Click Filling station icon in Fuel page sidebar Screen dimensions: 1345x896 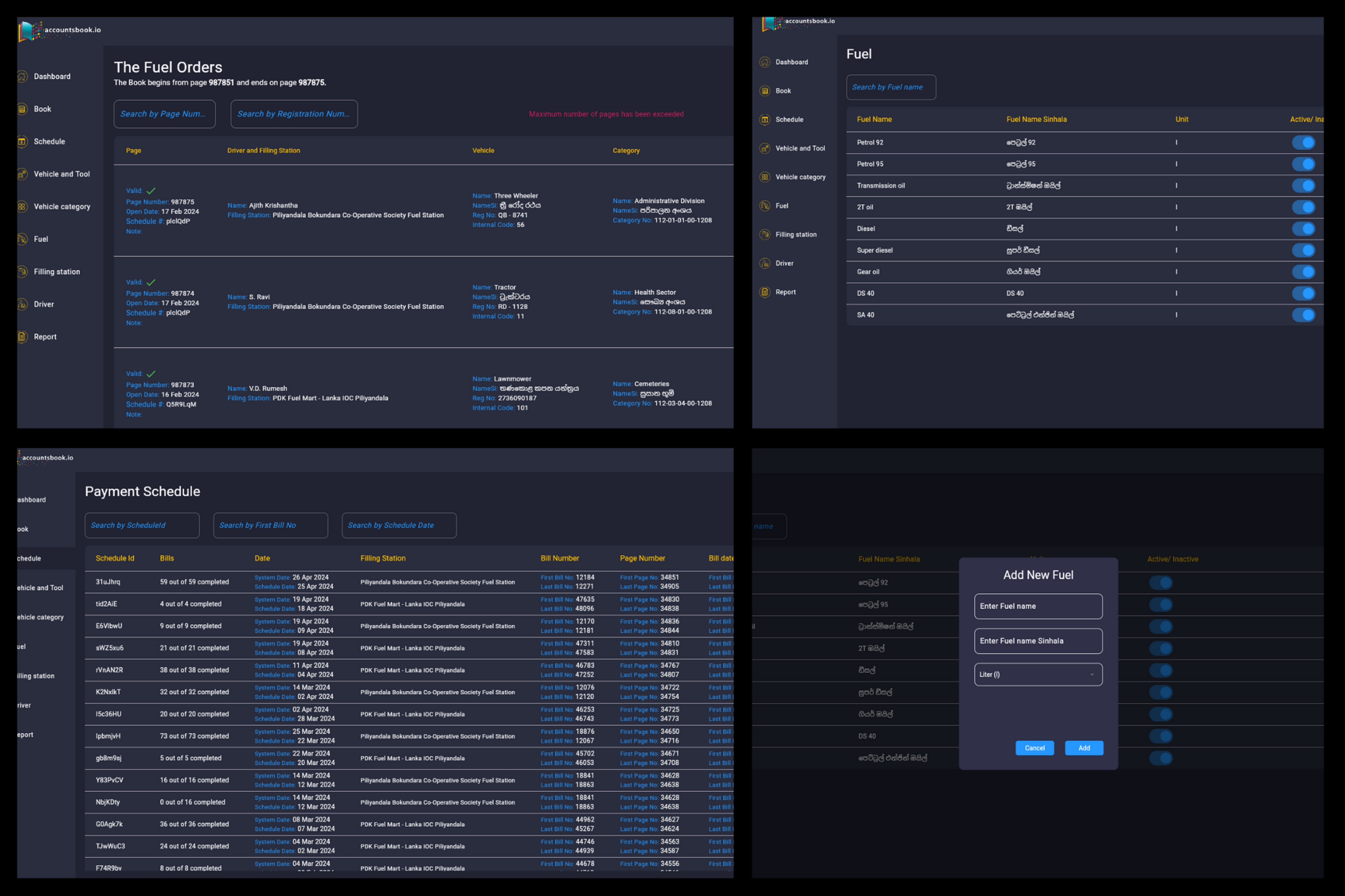pos(765,234)
